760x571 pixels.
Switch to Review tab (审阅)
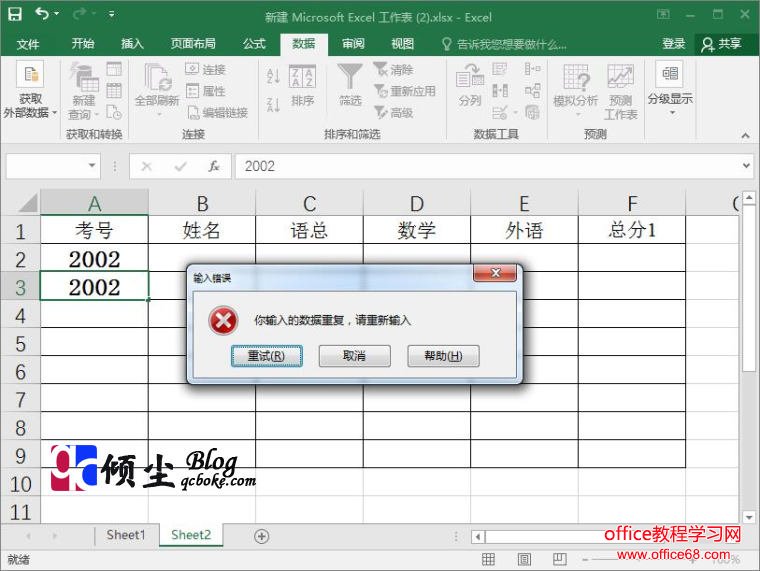point(353,44)
